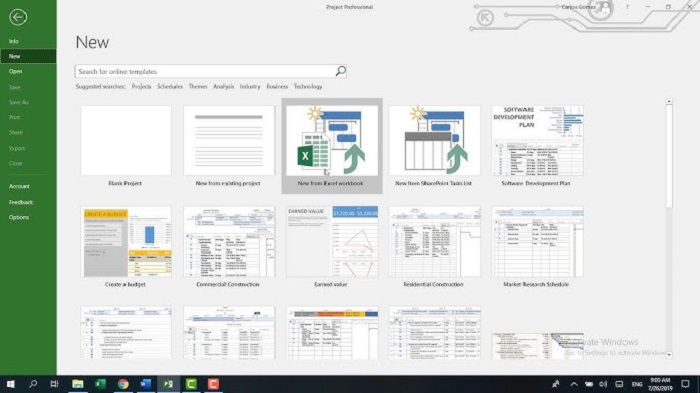
Task: Open Excel from taskbar
Action: 100,384
